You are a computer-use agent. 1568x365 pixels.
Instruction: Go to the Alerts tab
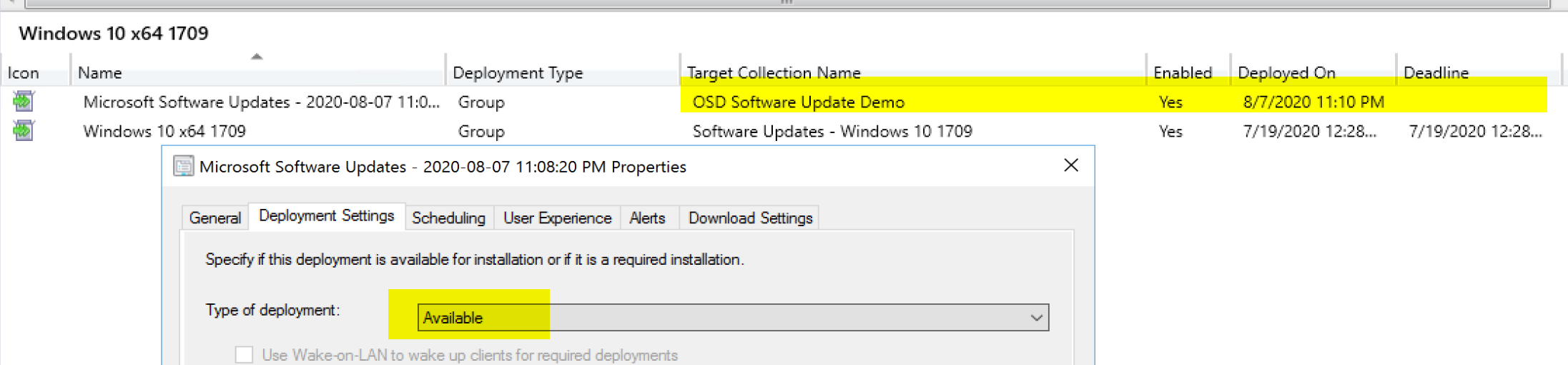[x=647, y=218]
